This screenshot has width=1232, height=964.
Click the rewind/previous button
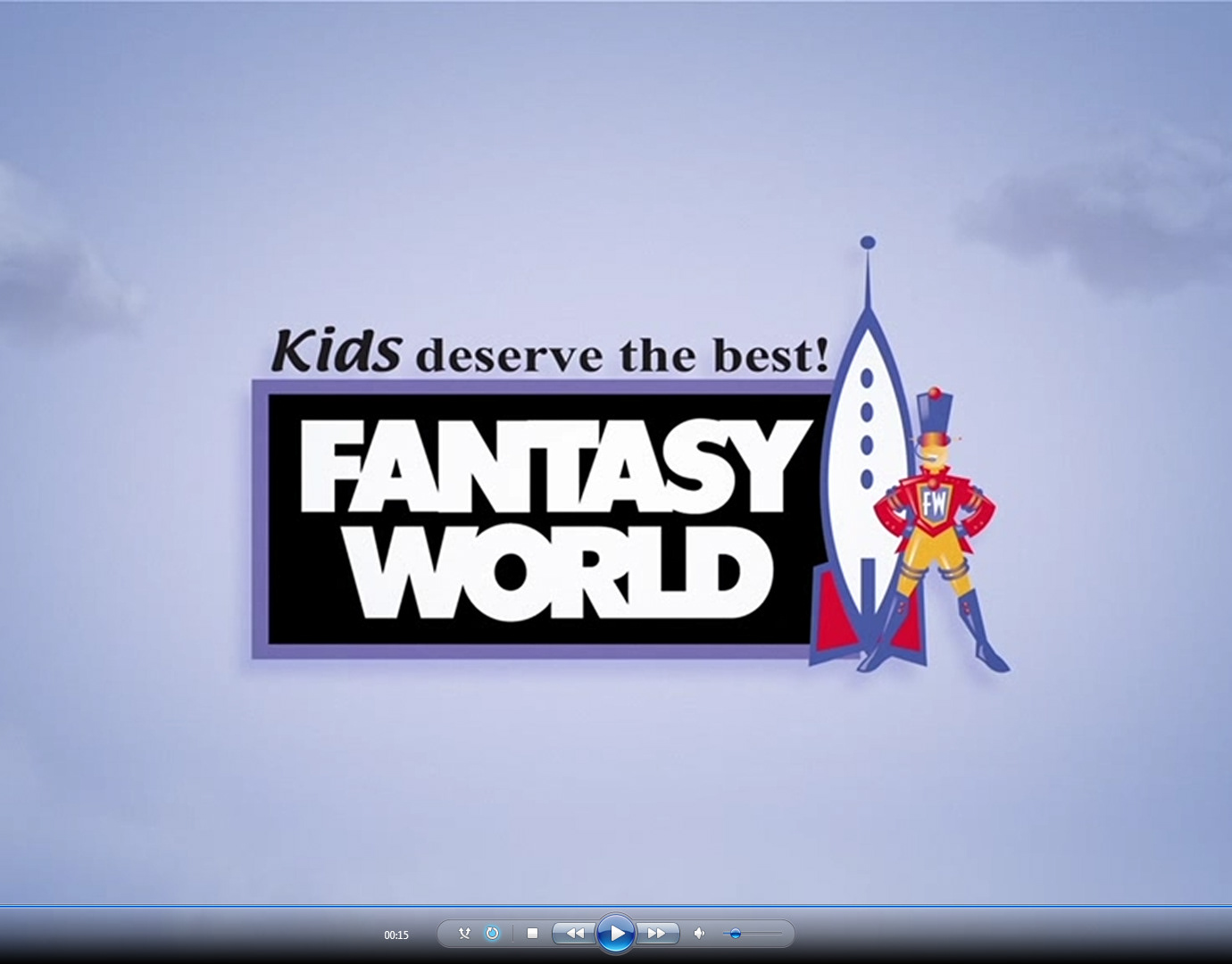tap(574, 934)
